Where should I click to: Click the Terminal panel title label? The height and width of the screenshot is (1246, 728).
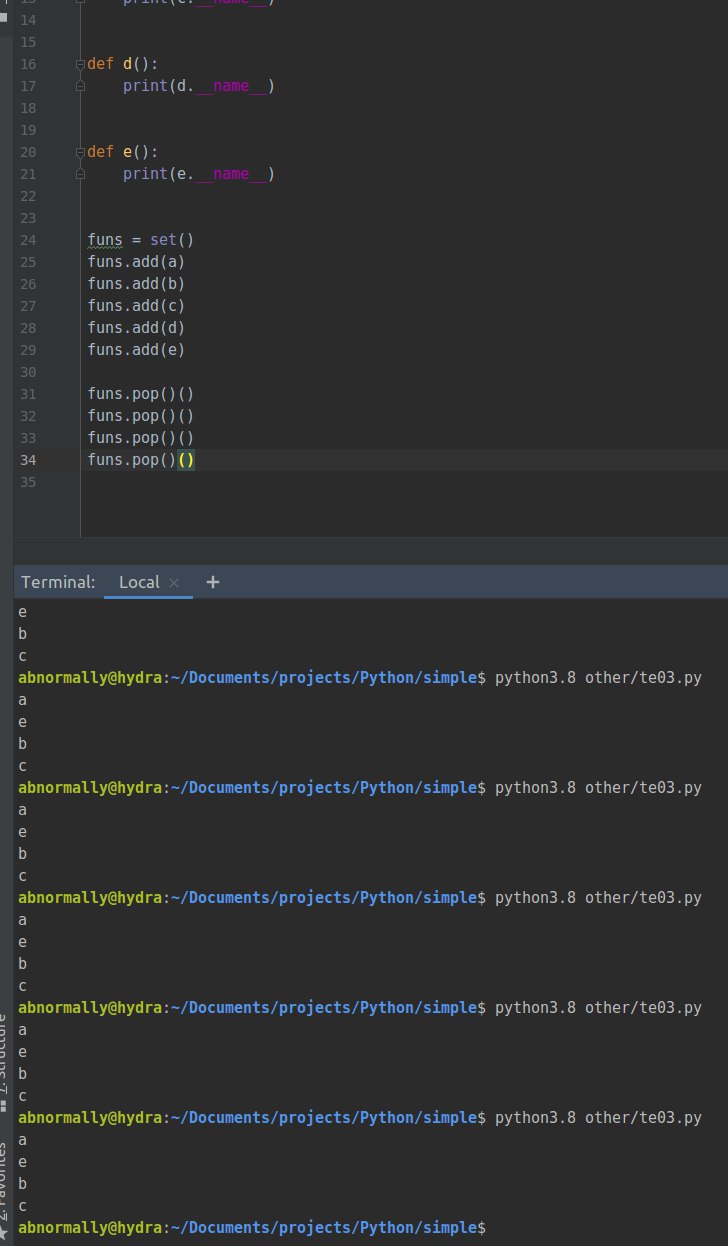(x=58, y=582)
